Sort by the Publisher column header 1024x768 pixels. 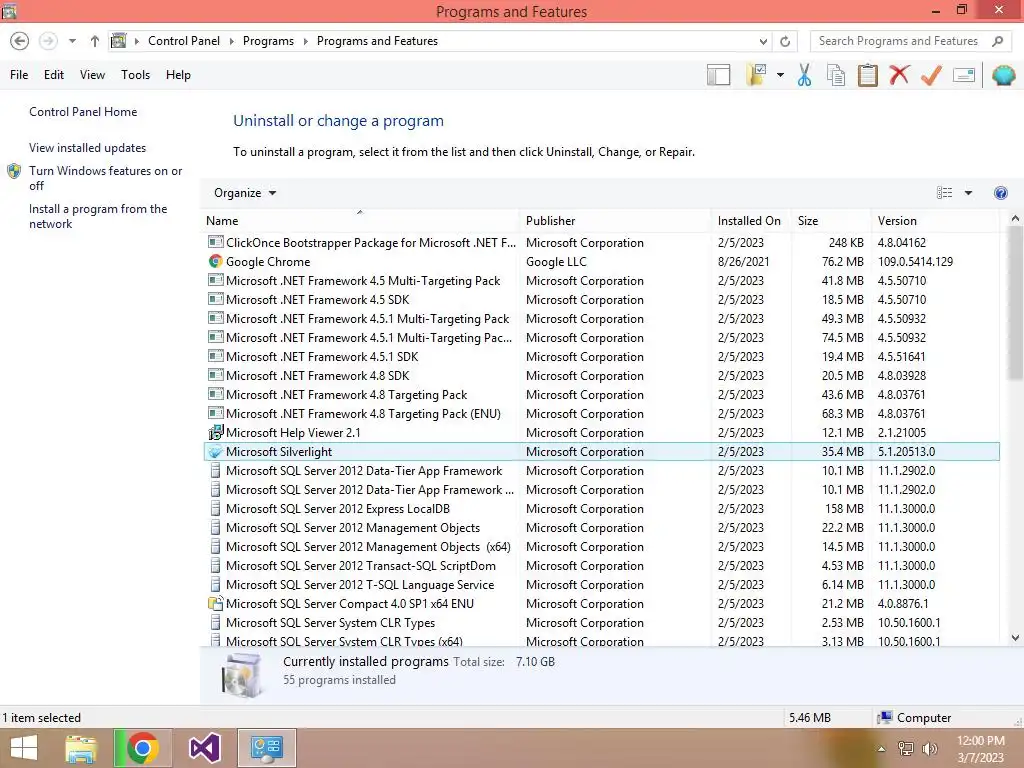point(615,221)
